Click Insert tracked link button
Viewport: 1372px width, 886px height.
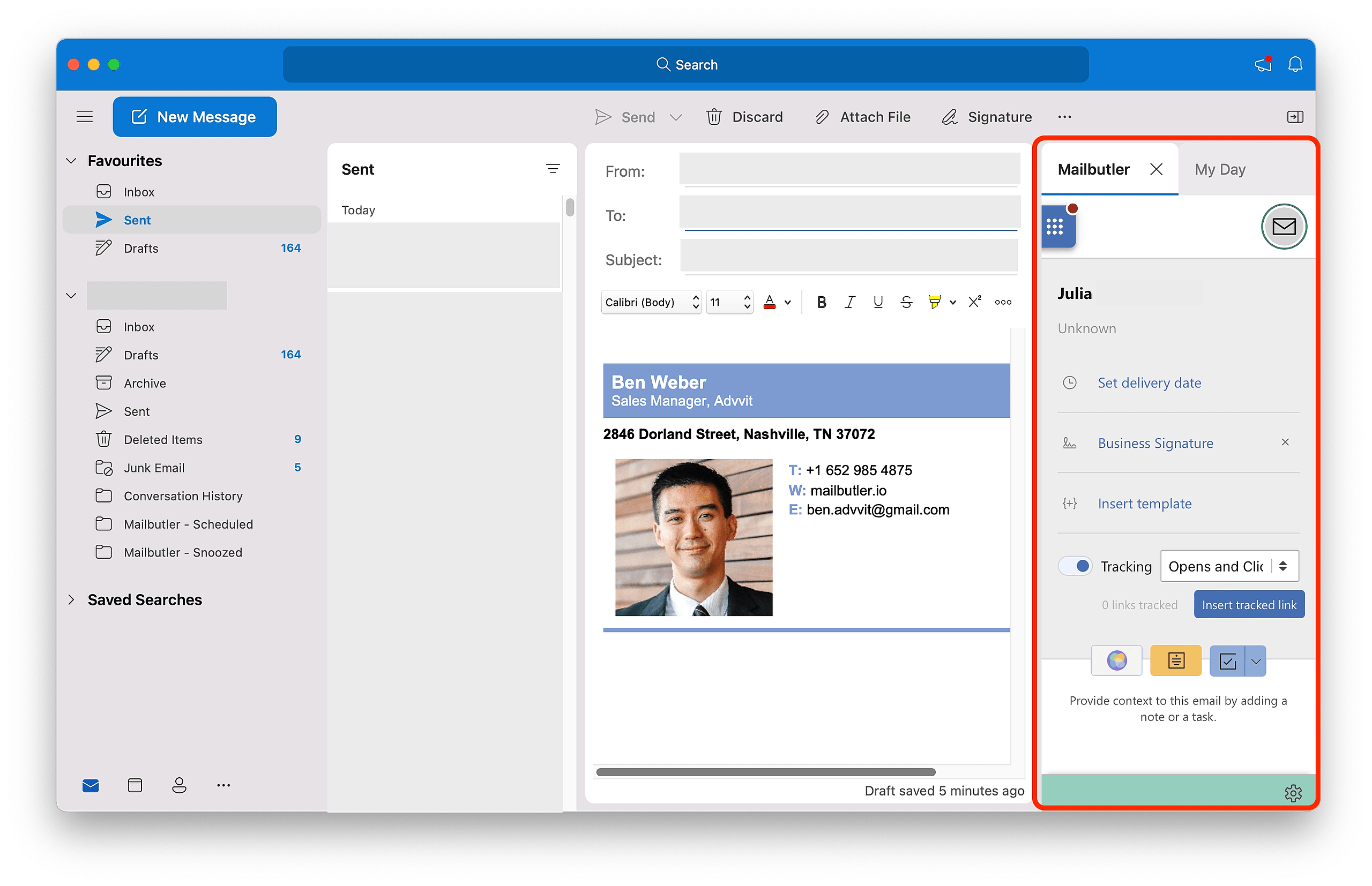click(1249, 605)
